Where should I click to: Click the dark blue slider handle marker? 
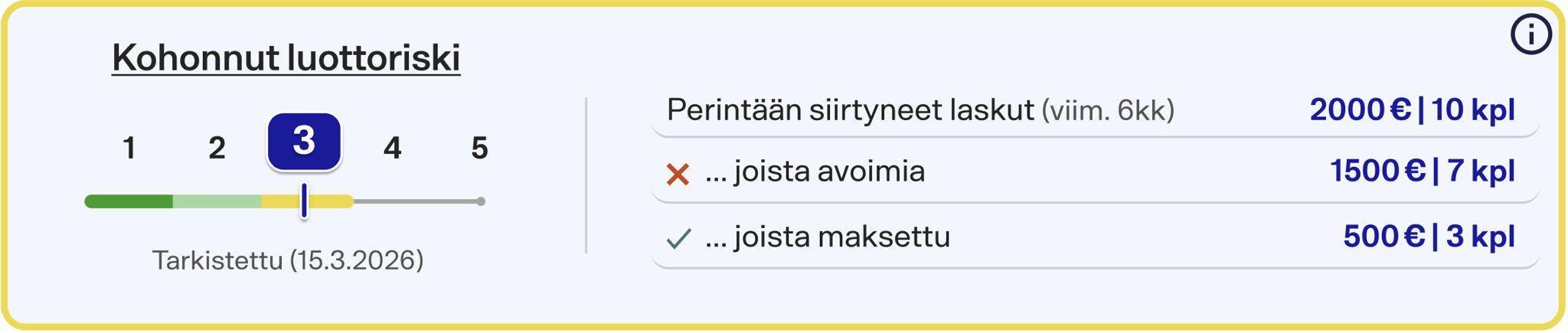tap(304, 201)
